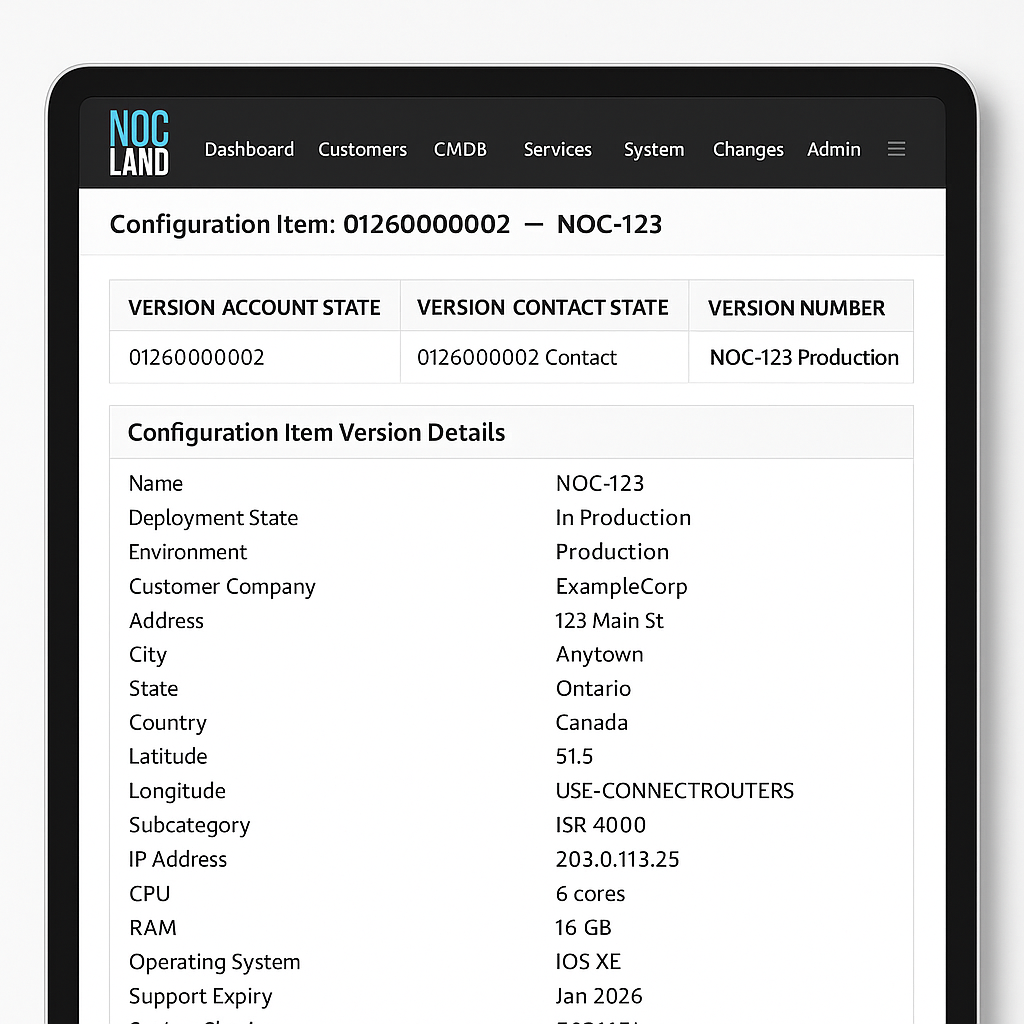Select the 203.0.113.25 IP value

click(617, 859)
